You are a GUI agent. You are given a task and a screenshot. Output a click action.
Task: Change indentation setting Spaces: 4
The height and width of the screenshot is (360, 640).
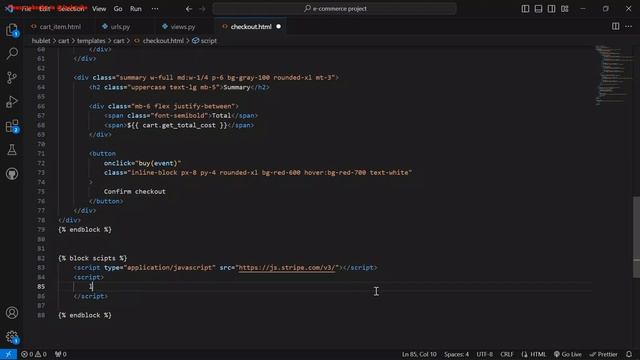tap(456, 354)
